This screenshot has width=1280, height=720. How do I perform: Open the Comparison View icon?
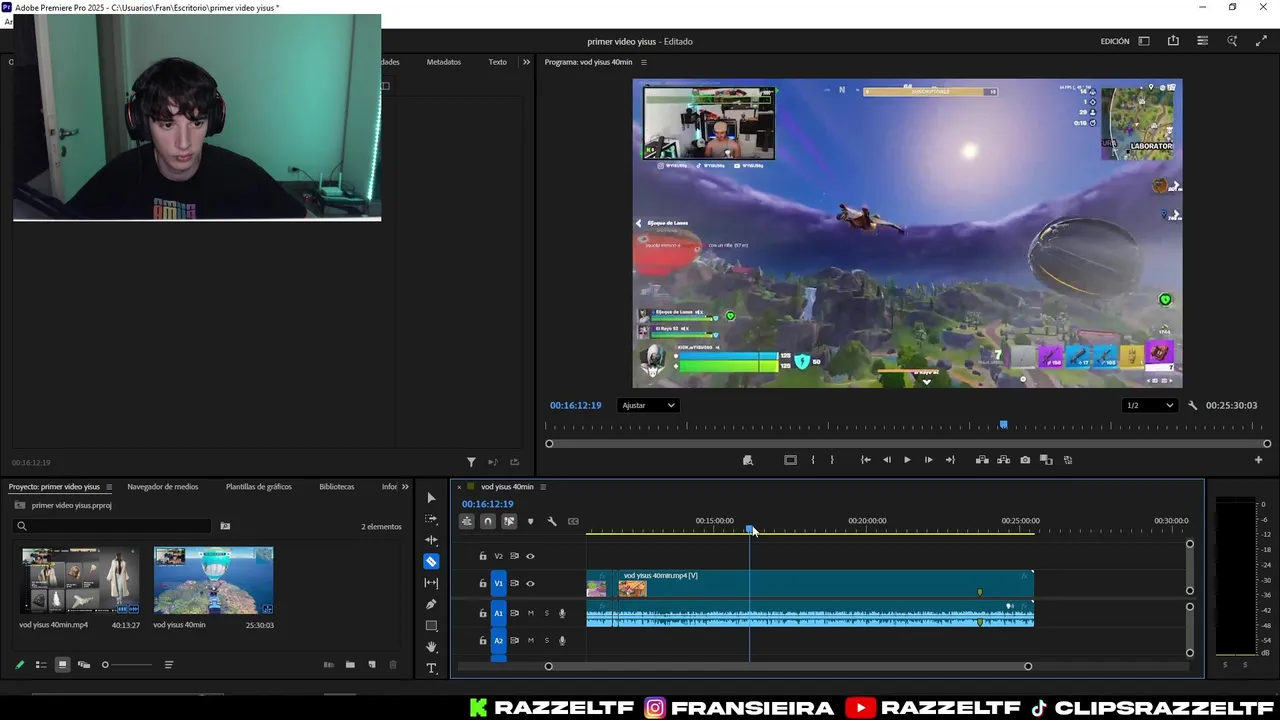tap(1046, 460)
